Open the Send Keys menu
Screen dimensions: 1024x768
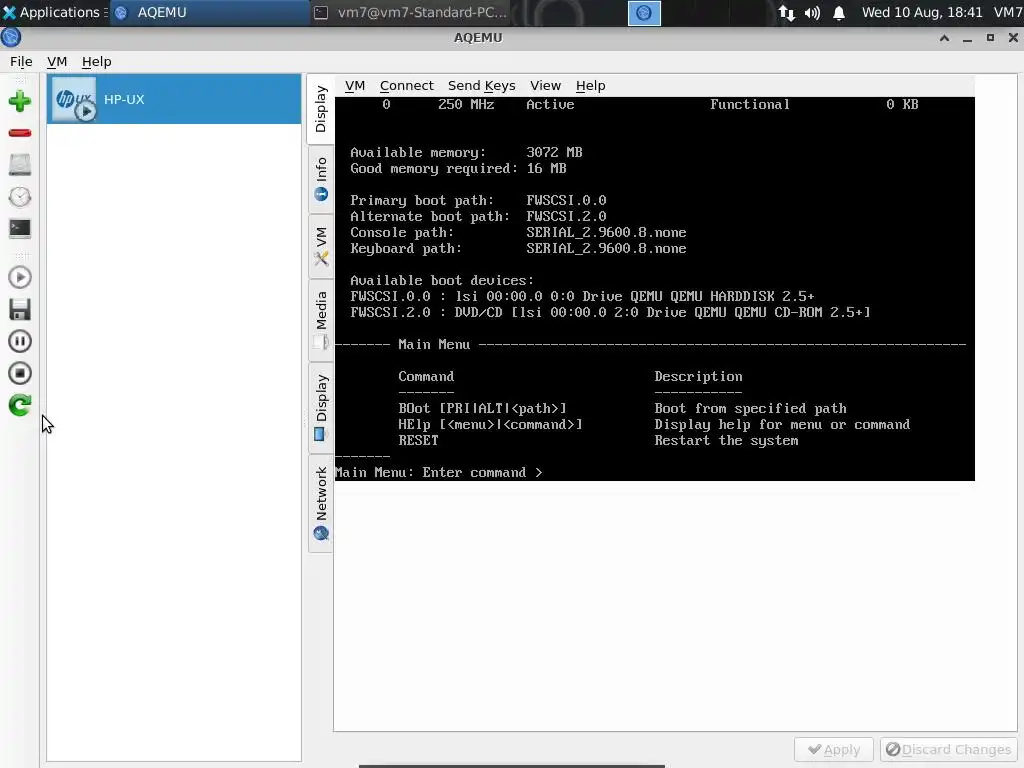(x=481, y=86)
